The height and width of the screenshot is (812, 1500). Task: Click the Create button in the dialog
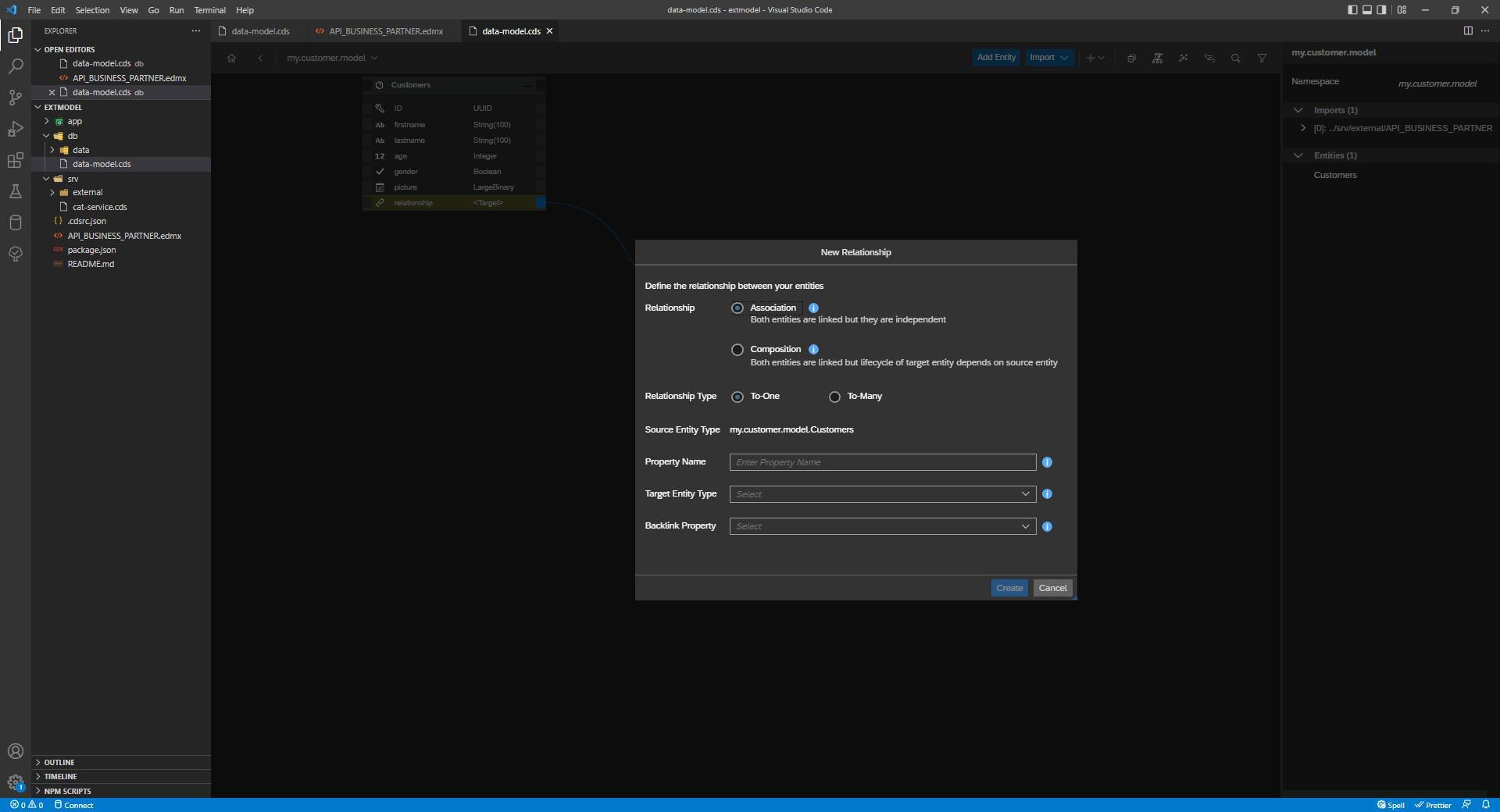1009,587
